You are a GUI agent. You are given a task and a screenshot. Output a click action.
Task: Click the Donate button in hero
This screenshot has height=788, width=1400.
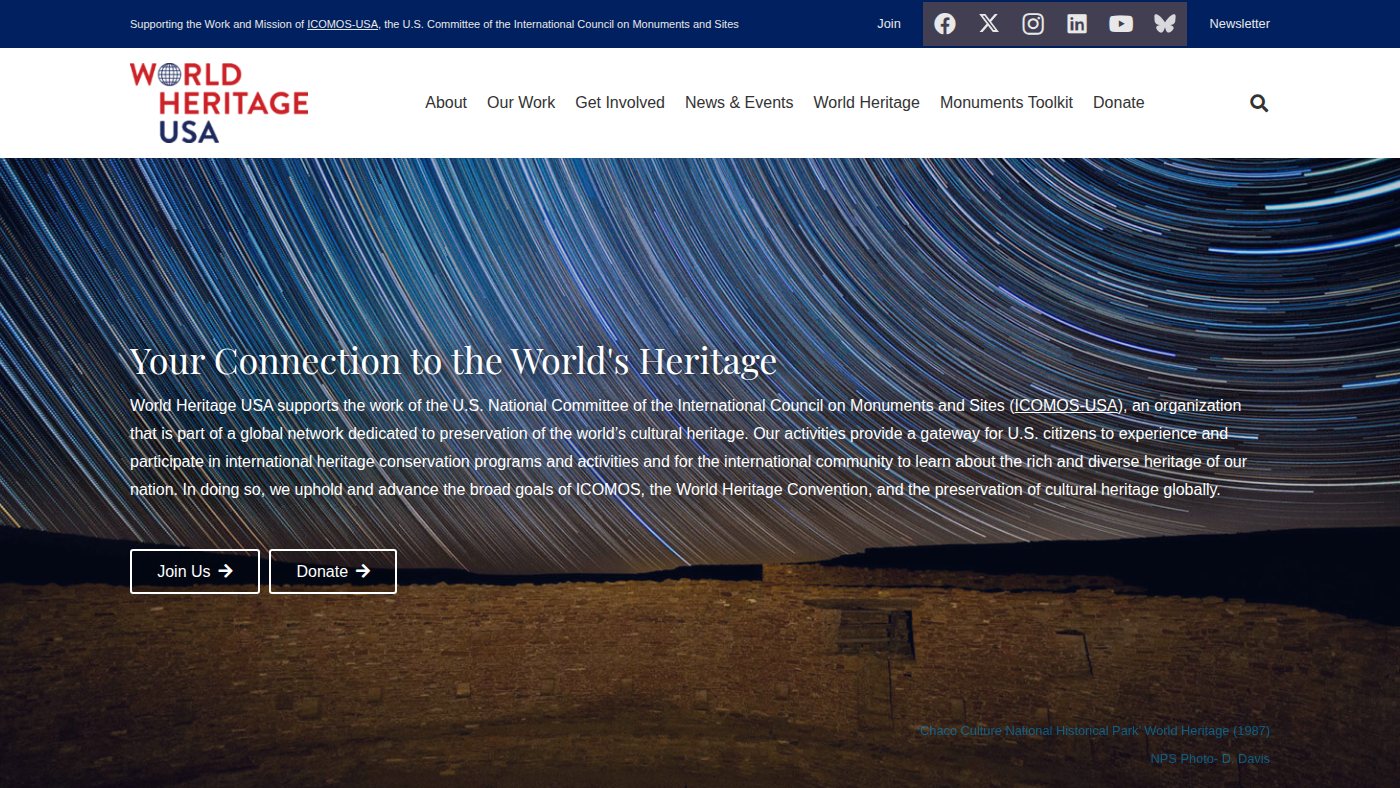coord(333,571)
